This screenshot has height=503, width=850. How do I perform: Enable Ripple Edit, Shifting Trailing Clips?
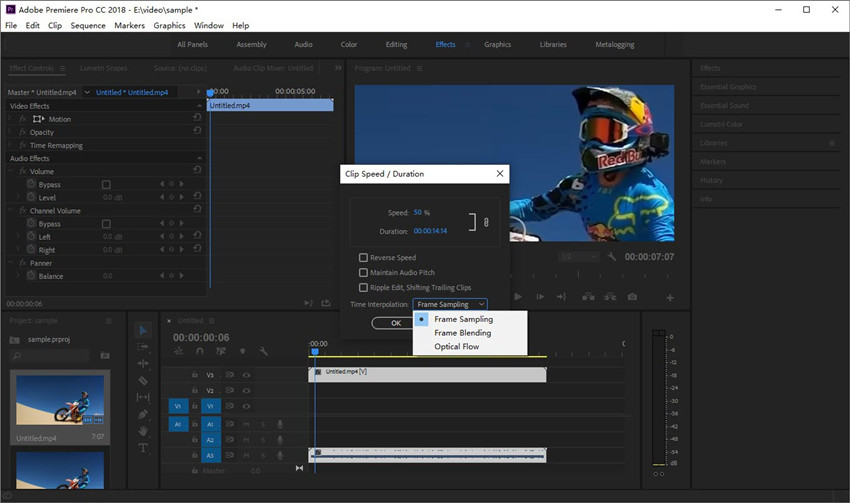363,287
